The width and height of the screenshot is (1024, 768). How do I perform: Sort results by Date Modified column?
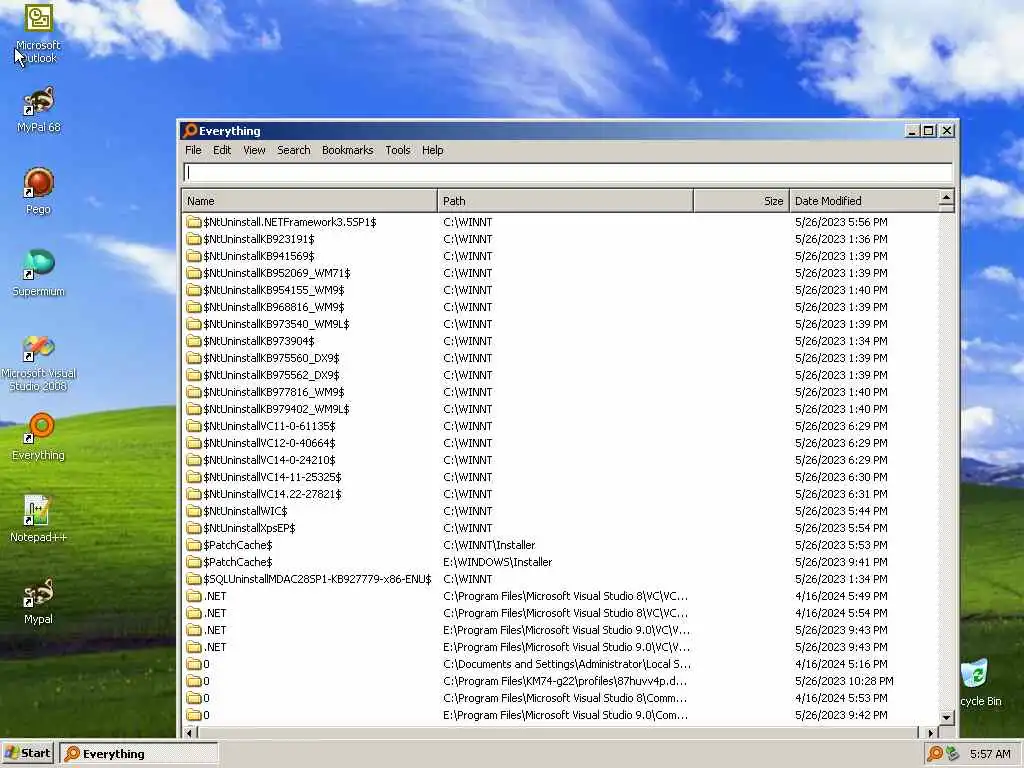point(864,200)
